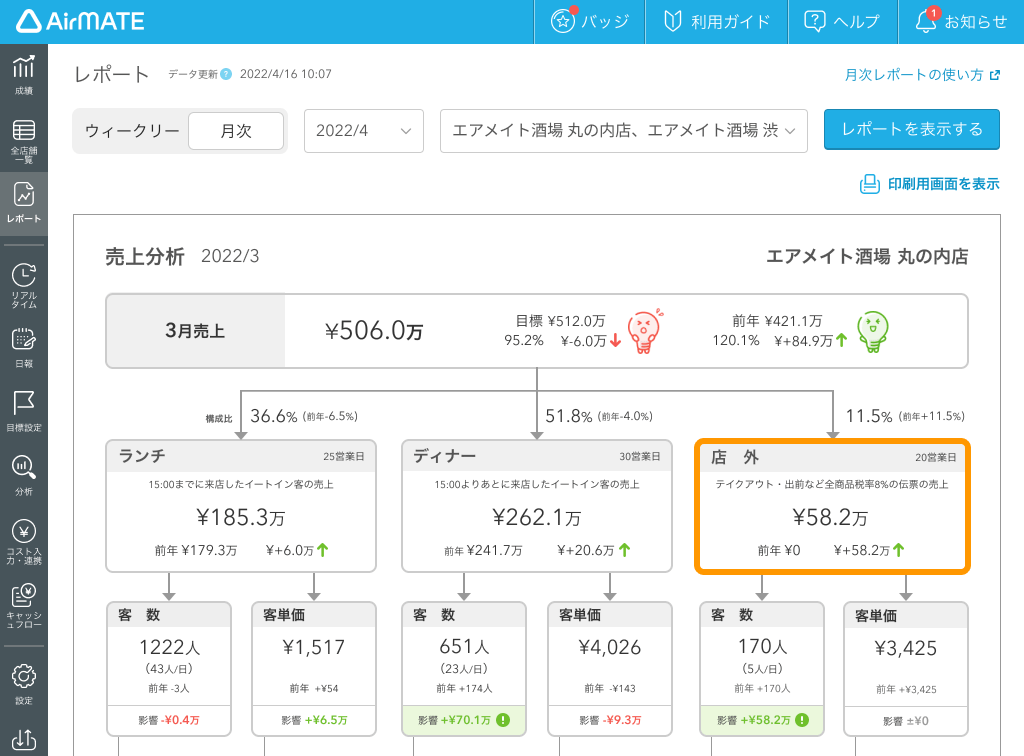Click the 36.6% composition ratio

coord(274,416)
